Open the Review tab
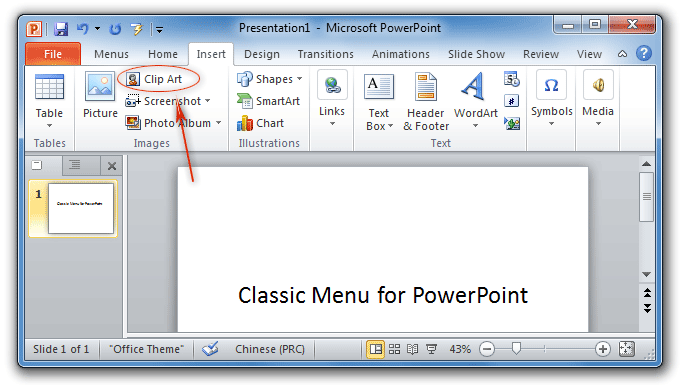Screen dimensions: 689x385 (541, 54)
